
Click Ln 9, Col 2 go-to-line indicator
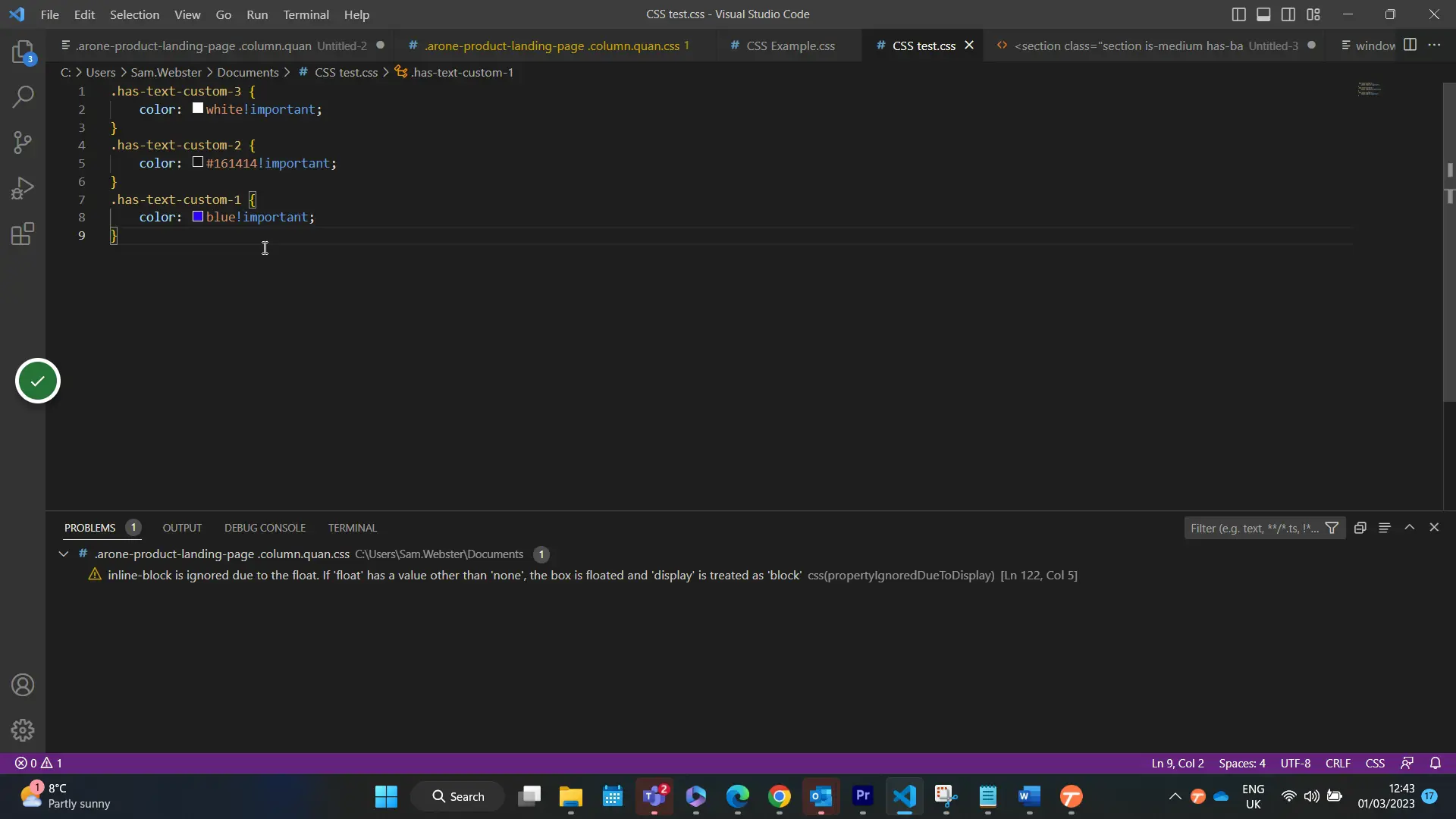point(1177,764)
